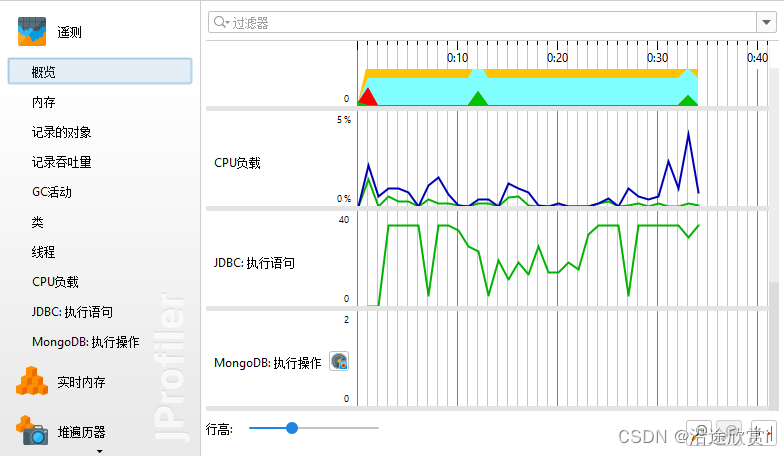Expand more sections with sidebar bottom arrow
The image size is (784, 456).
100,451
